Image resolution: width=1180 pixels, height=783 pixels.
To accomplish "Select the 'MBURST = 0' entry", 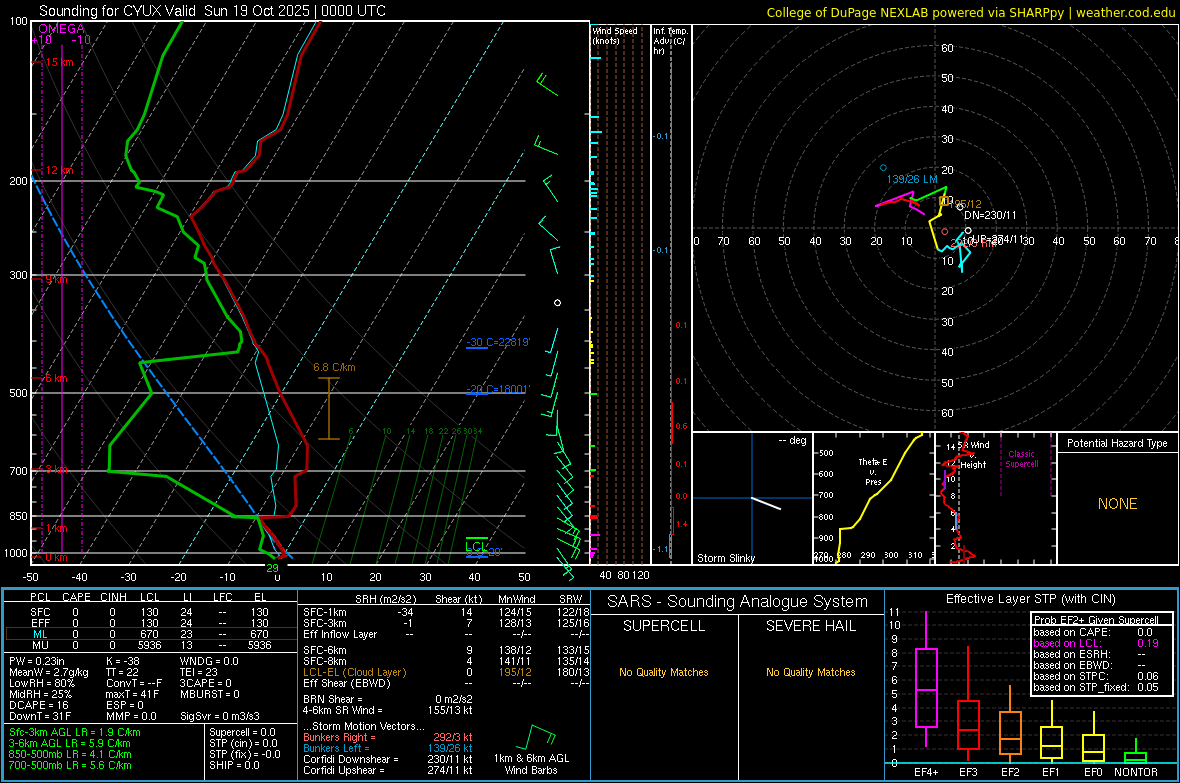I will (209, 694).
